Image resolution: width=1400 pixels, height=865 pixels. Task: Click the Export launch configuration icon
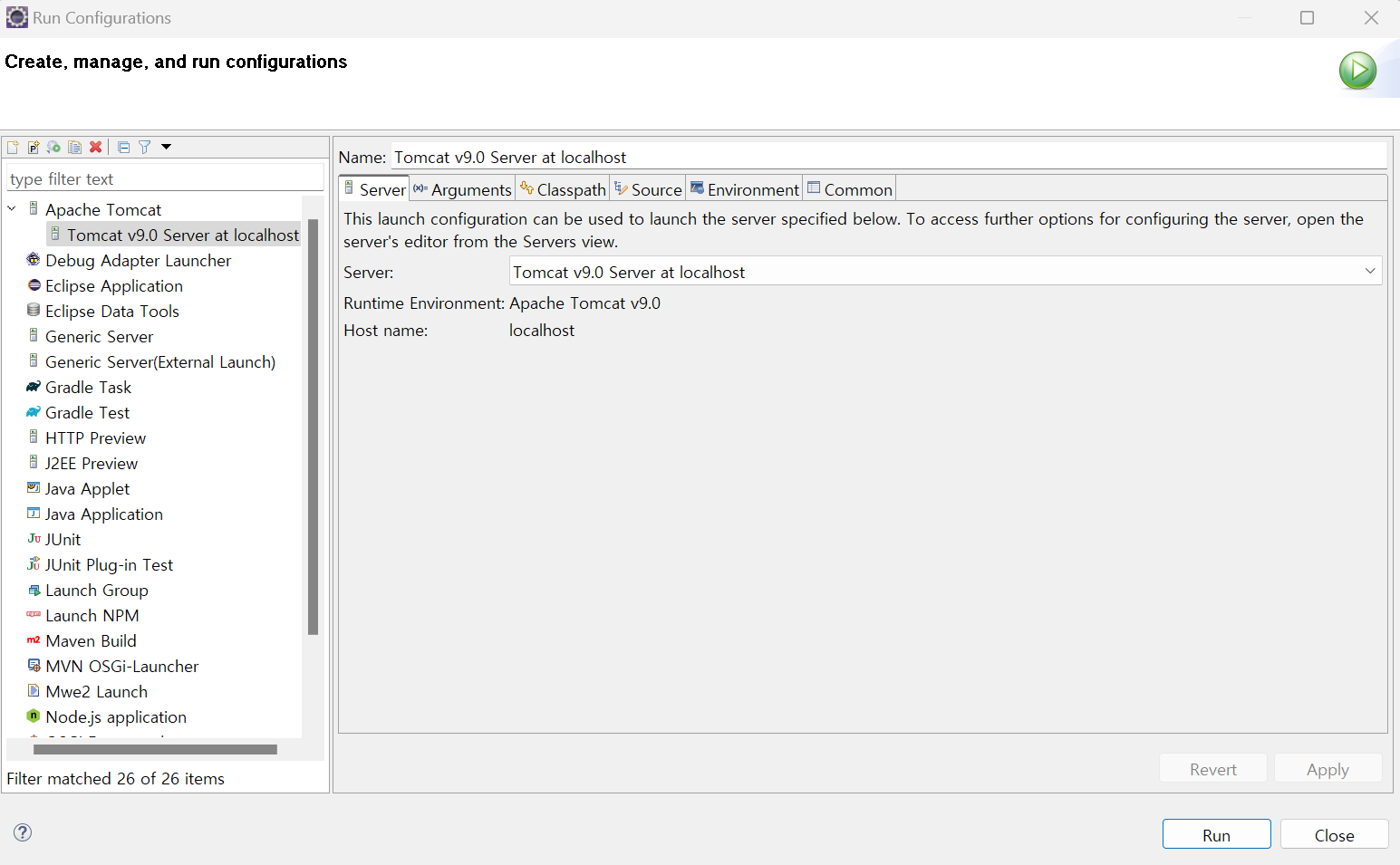(x=54, y=147)
